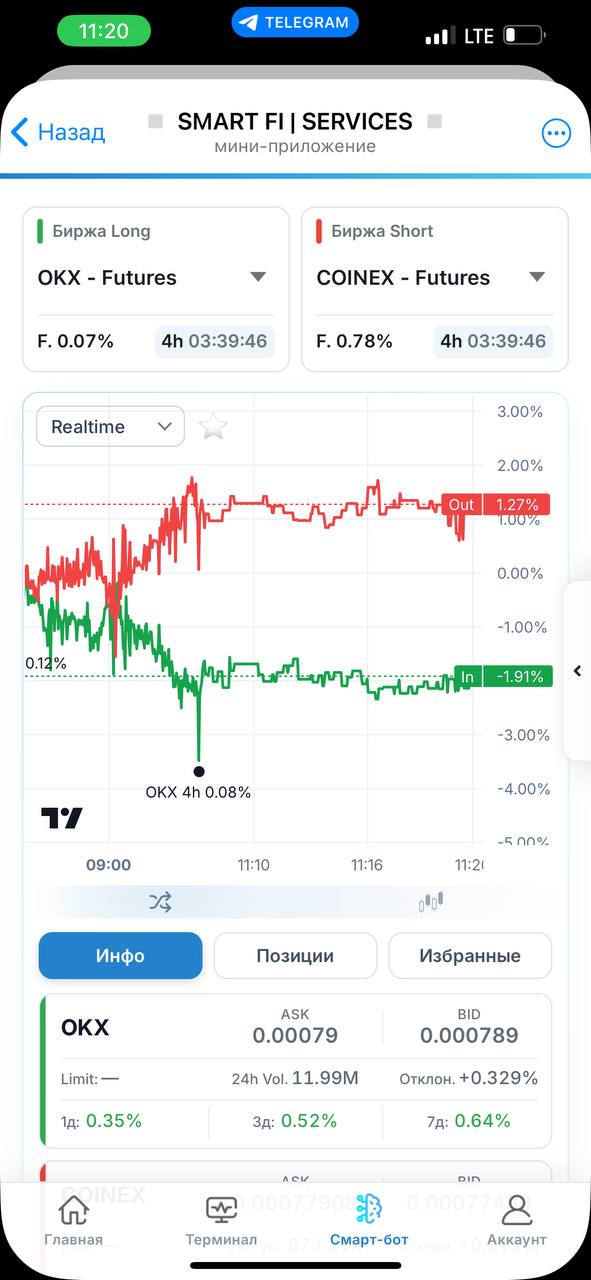Switch to candlestick chart icon
This screenshot has height=1280, width=591.
pyautogui.click(x=431, y=902)
